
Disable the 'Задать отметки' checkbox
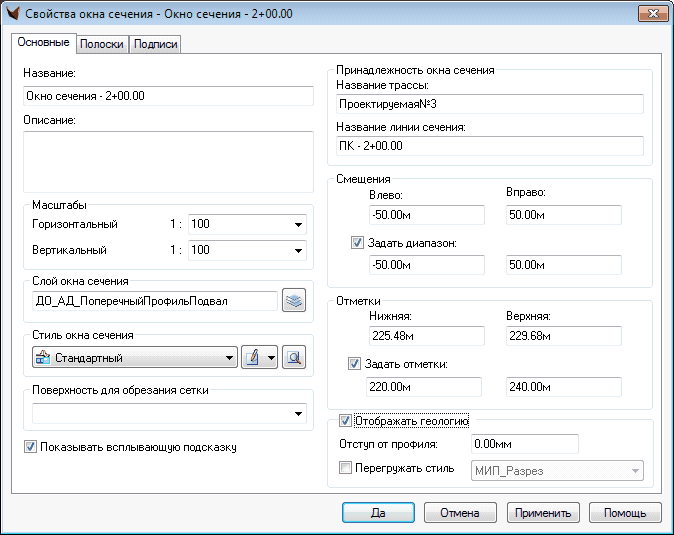354,364
